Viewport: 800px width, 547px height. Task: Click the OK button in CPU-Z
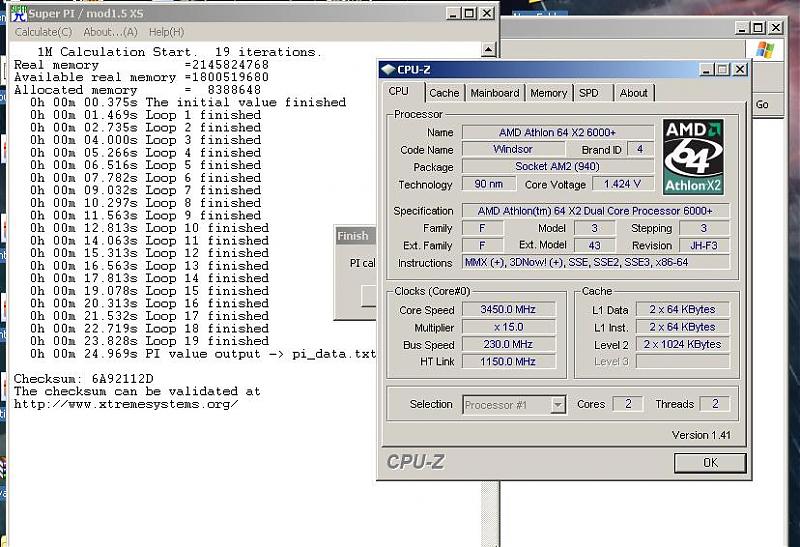coord(710,463)
